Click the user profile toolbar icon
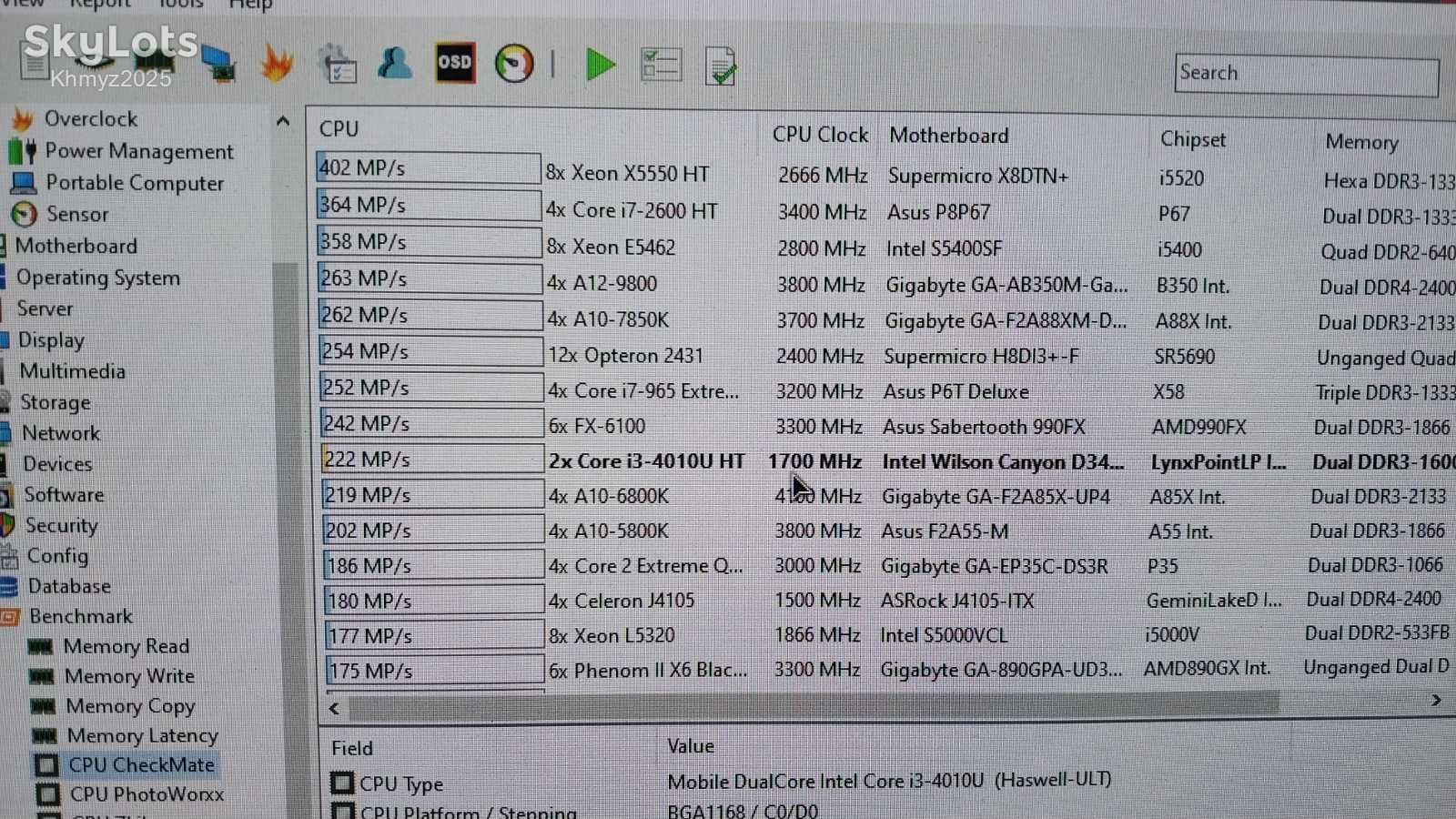This screenshot has height=819, width=1456. point(394,63)
